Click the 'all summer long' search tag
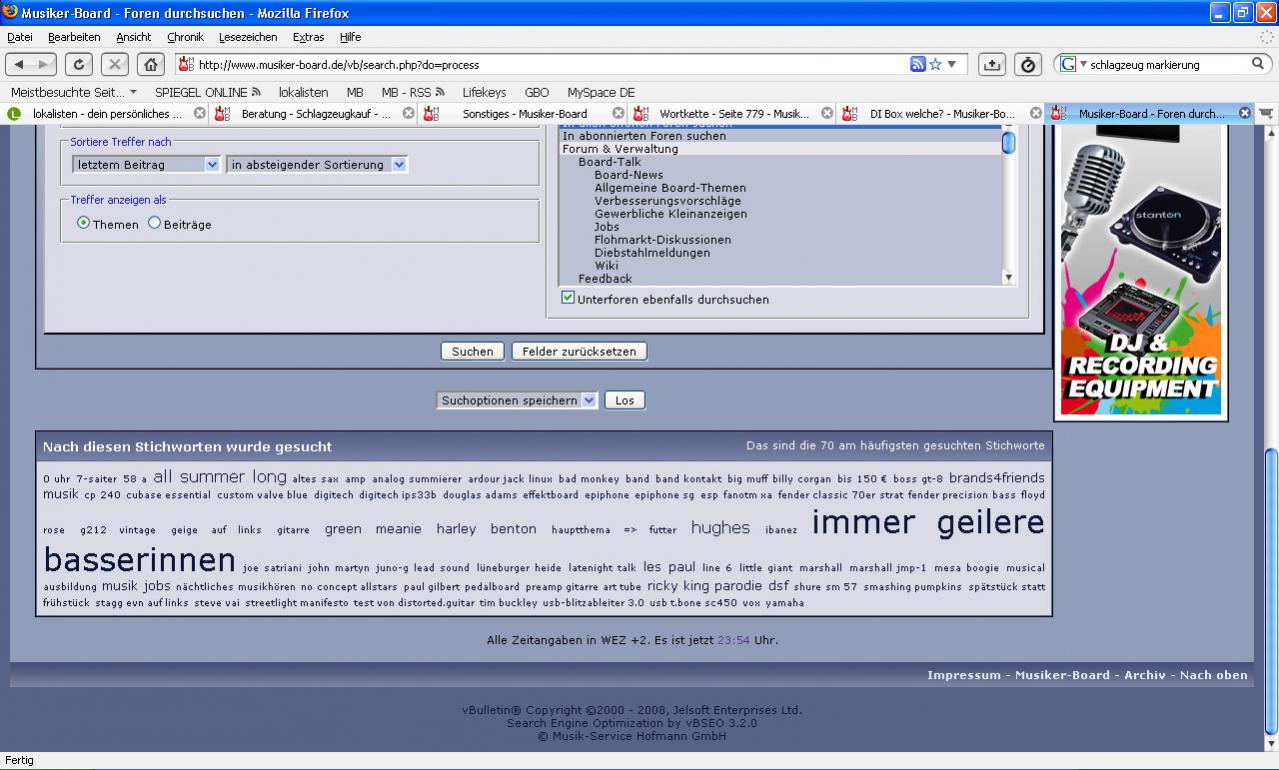 click(220, 477)
